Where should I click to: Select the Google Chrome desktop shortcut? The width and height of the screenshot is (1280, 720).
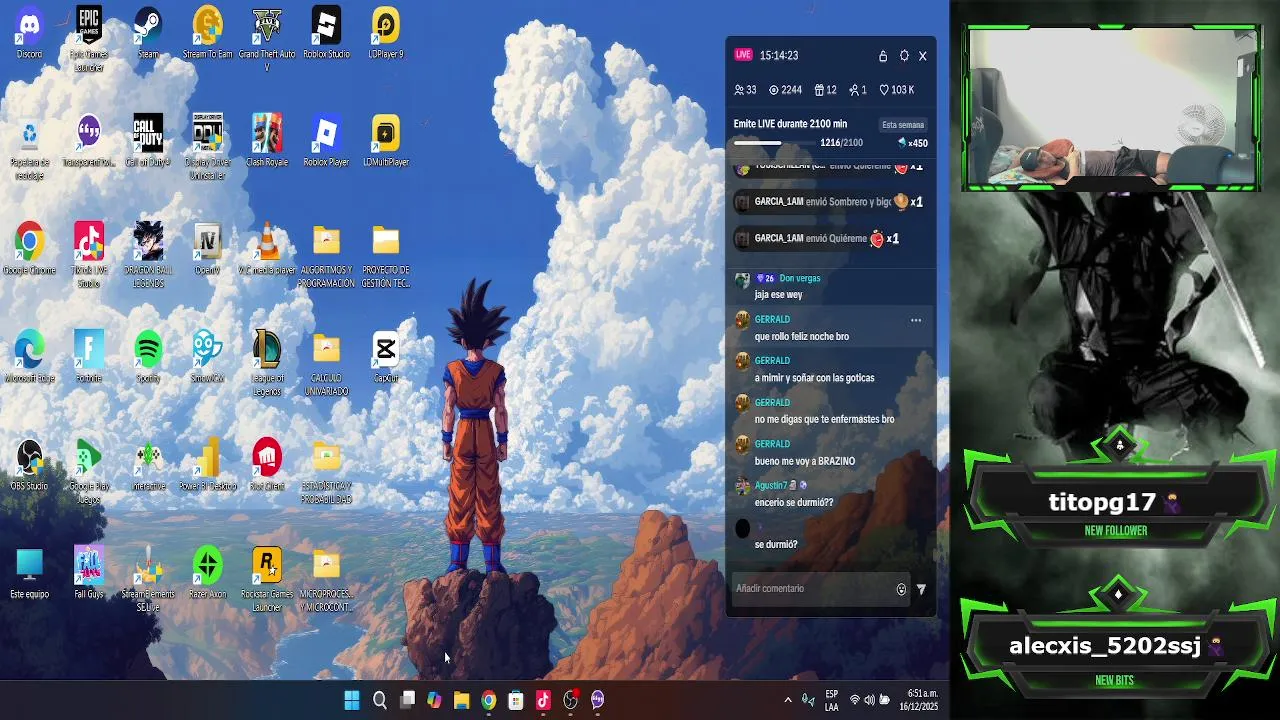[29, 249]
